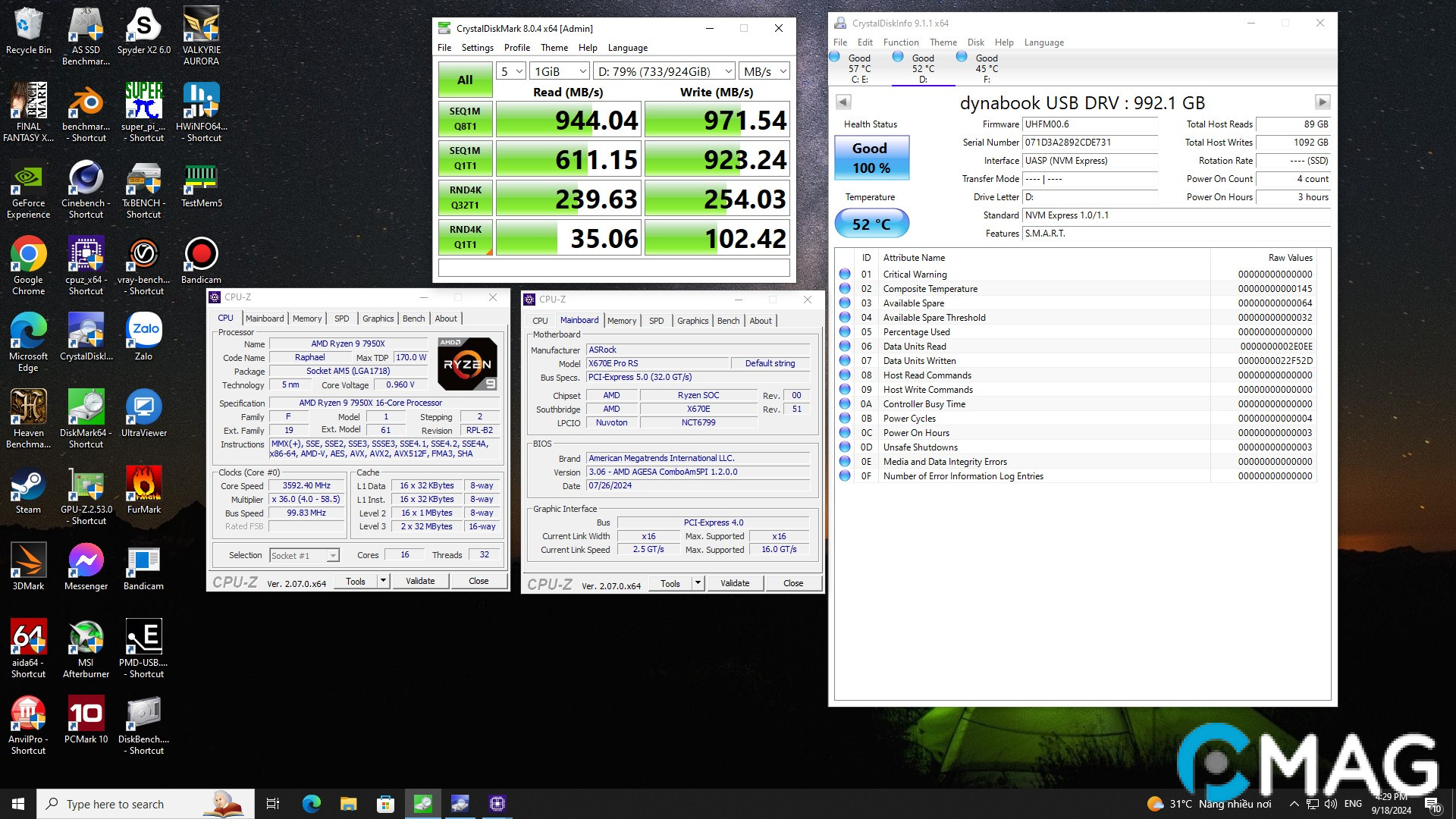This screenshot has width=1456, height=819.
Task: Open Profile menu in CrystalDiskMark
Action: 516,48
